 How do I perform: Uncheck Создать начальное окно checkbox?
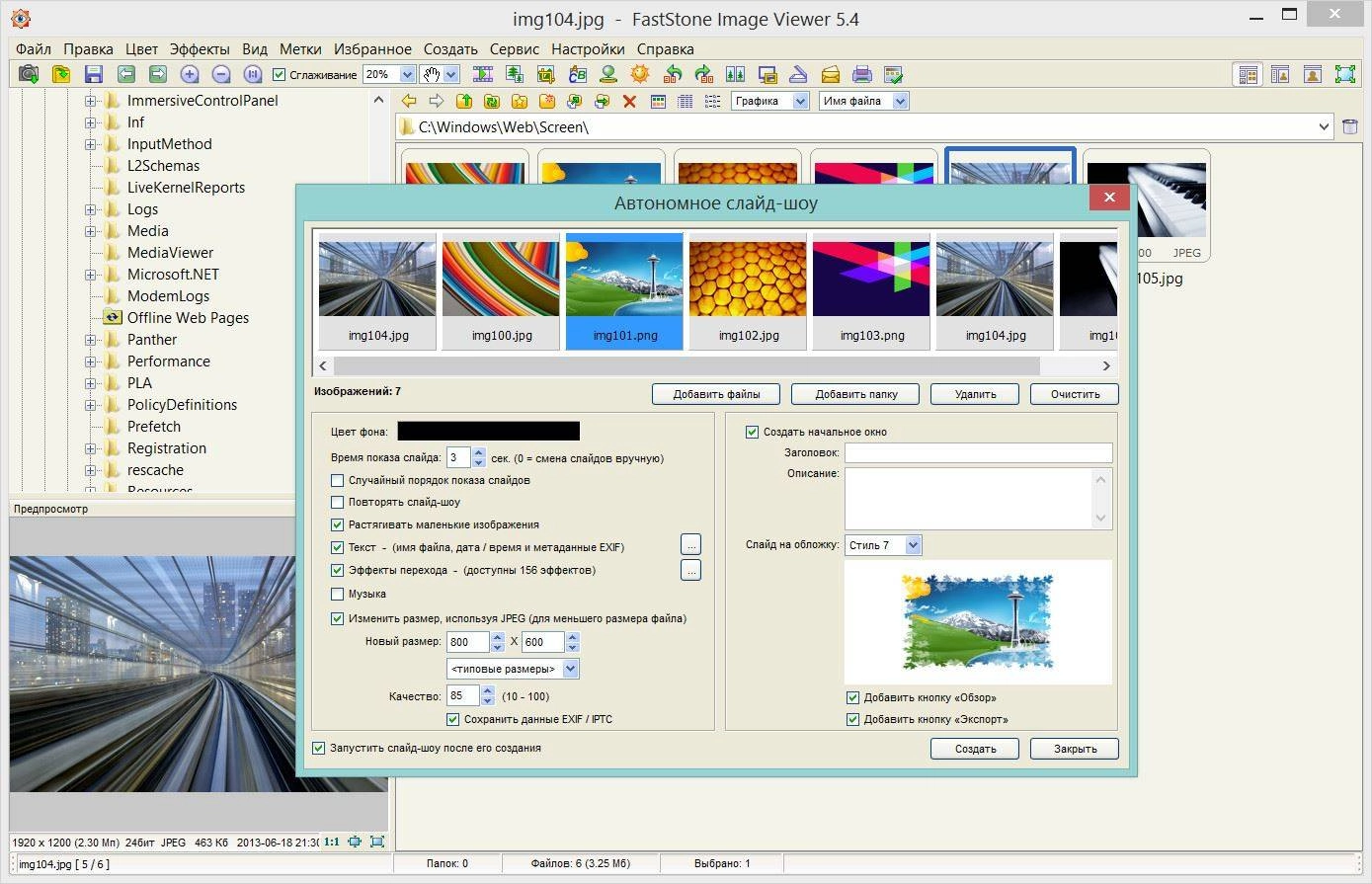(753, 432)
